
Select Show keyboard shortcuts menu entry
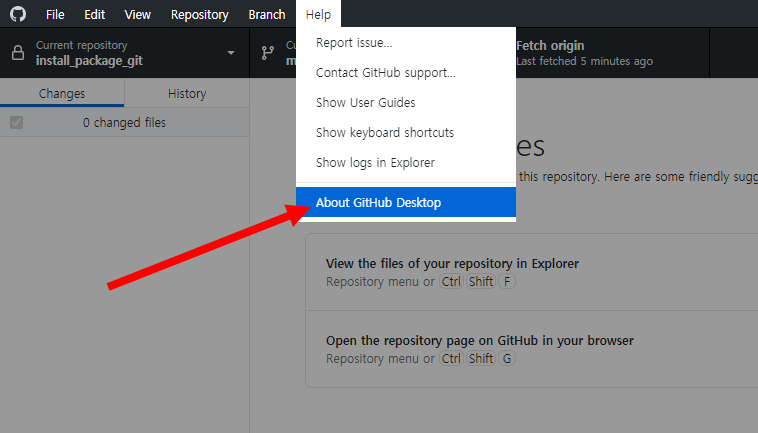(x=406, y=132)
